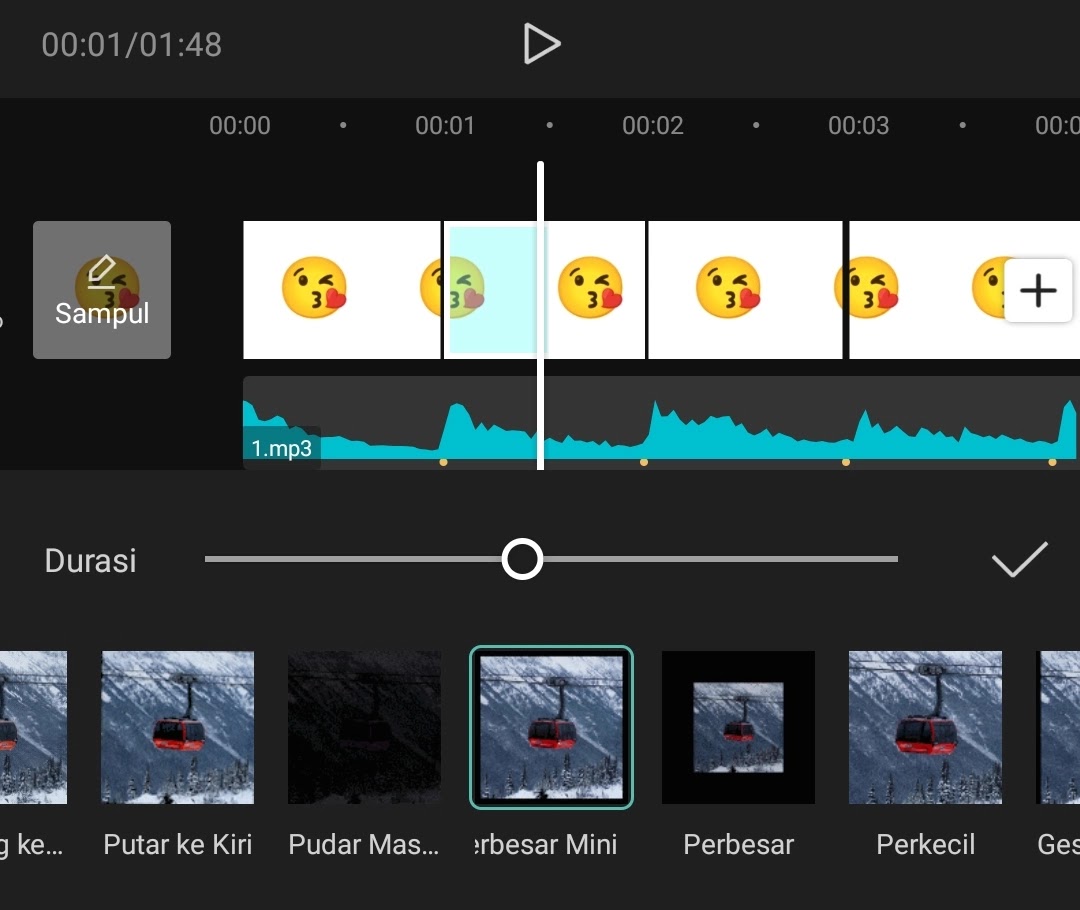Select the highlighted second emoji clip
Image resolution: width=1080 pixels, height=910 pixels.
[544, 290]
